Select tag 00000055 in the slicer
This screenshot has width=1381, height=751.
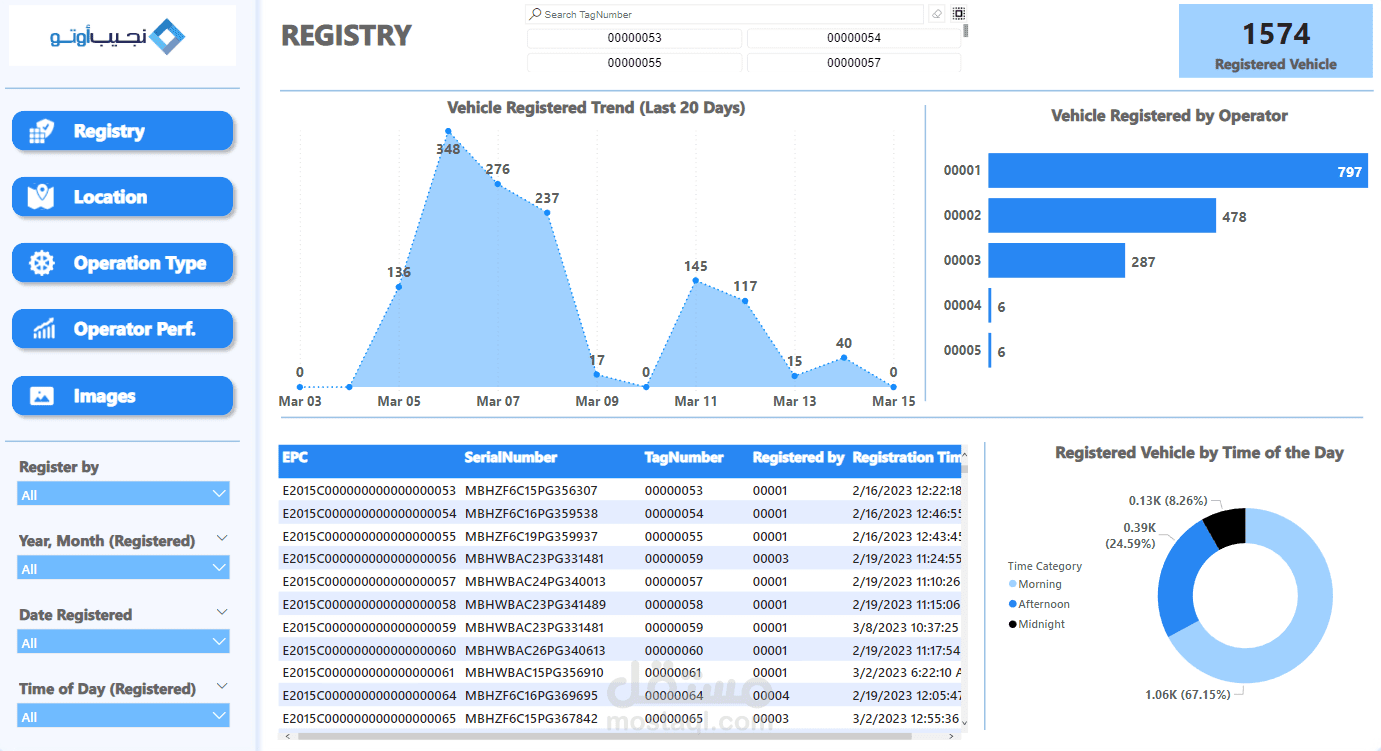coord(634,62)
